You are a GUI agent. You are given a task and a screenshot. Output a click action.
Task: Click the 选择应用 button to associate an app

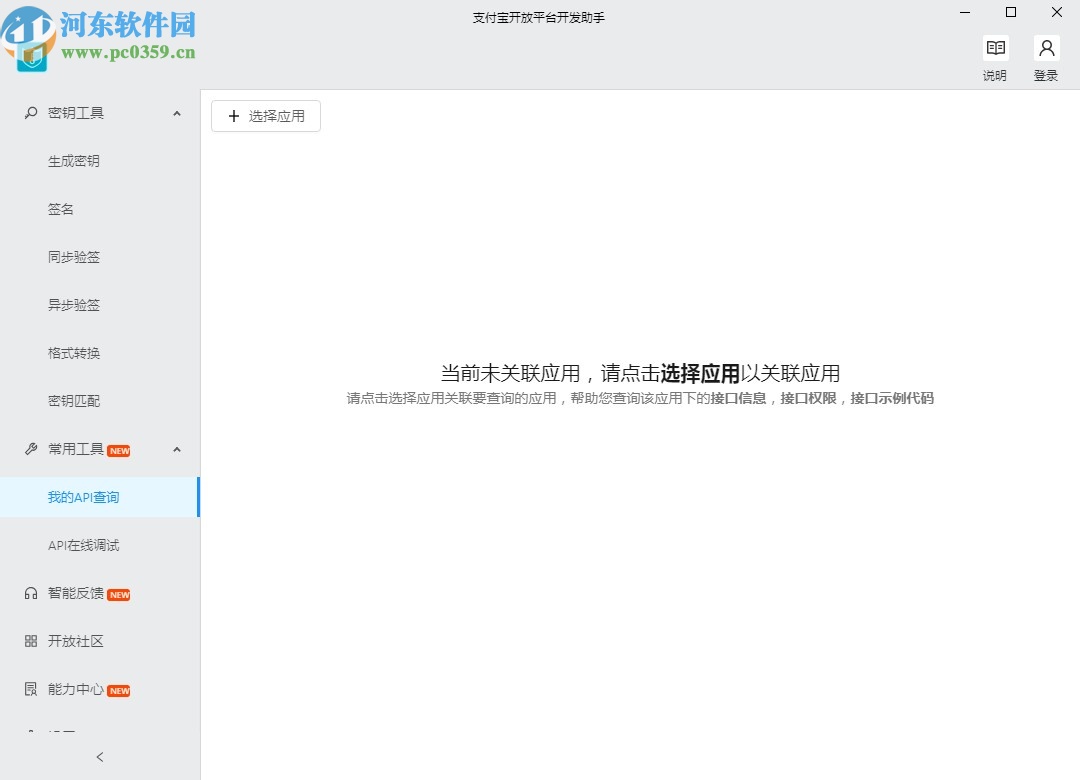click(x=266, y=116)
